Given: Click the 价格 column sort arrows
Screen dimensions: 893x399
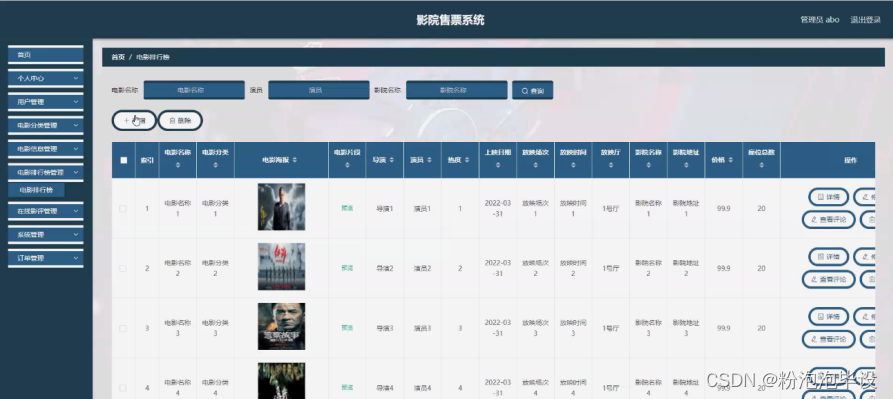Looking at the screenshot, I should click(x=731, y=161).
